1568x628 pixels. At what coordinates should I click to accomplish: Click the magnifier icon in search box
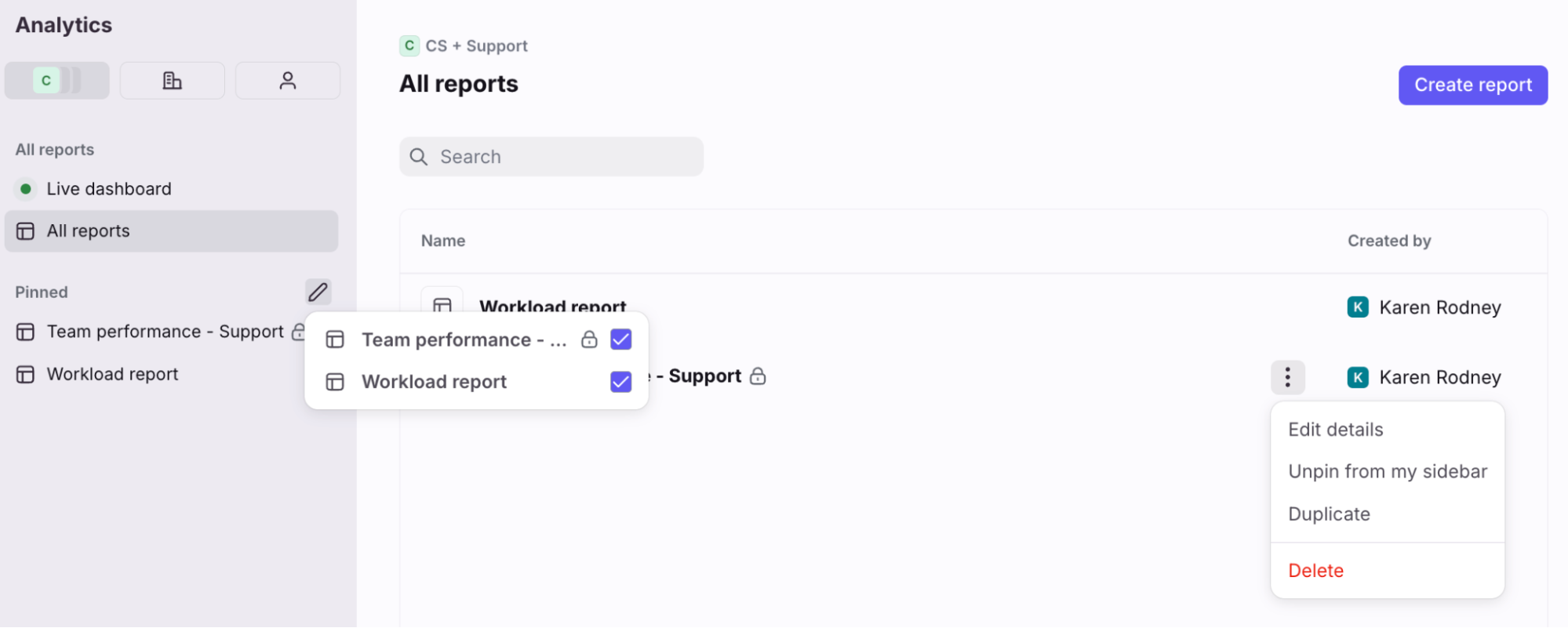[419, 157]
